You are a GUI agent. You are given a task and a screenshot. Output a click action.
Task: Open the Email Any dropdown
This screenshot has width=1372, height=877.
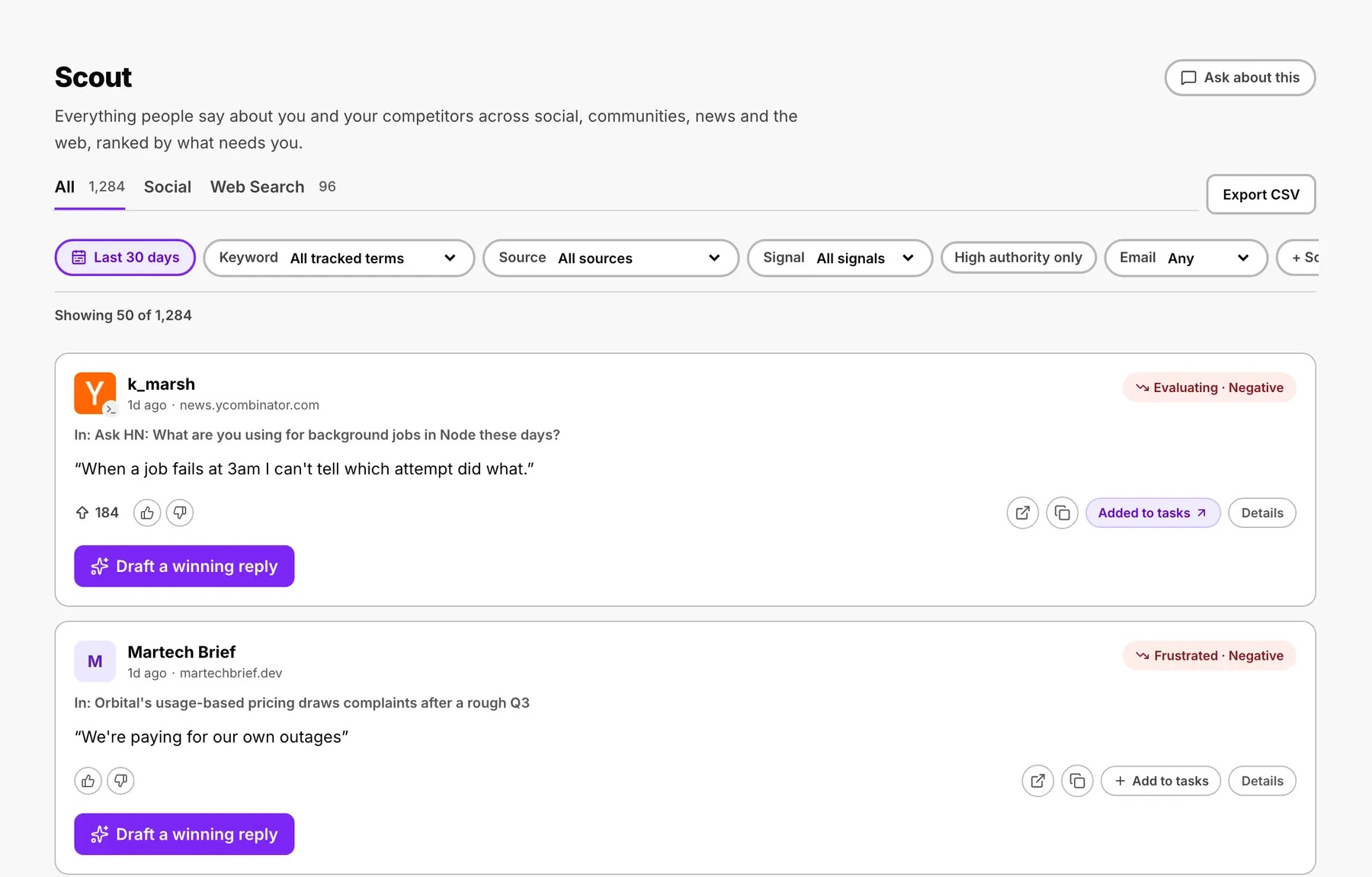point(1186,258)
